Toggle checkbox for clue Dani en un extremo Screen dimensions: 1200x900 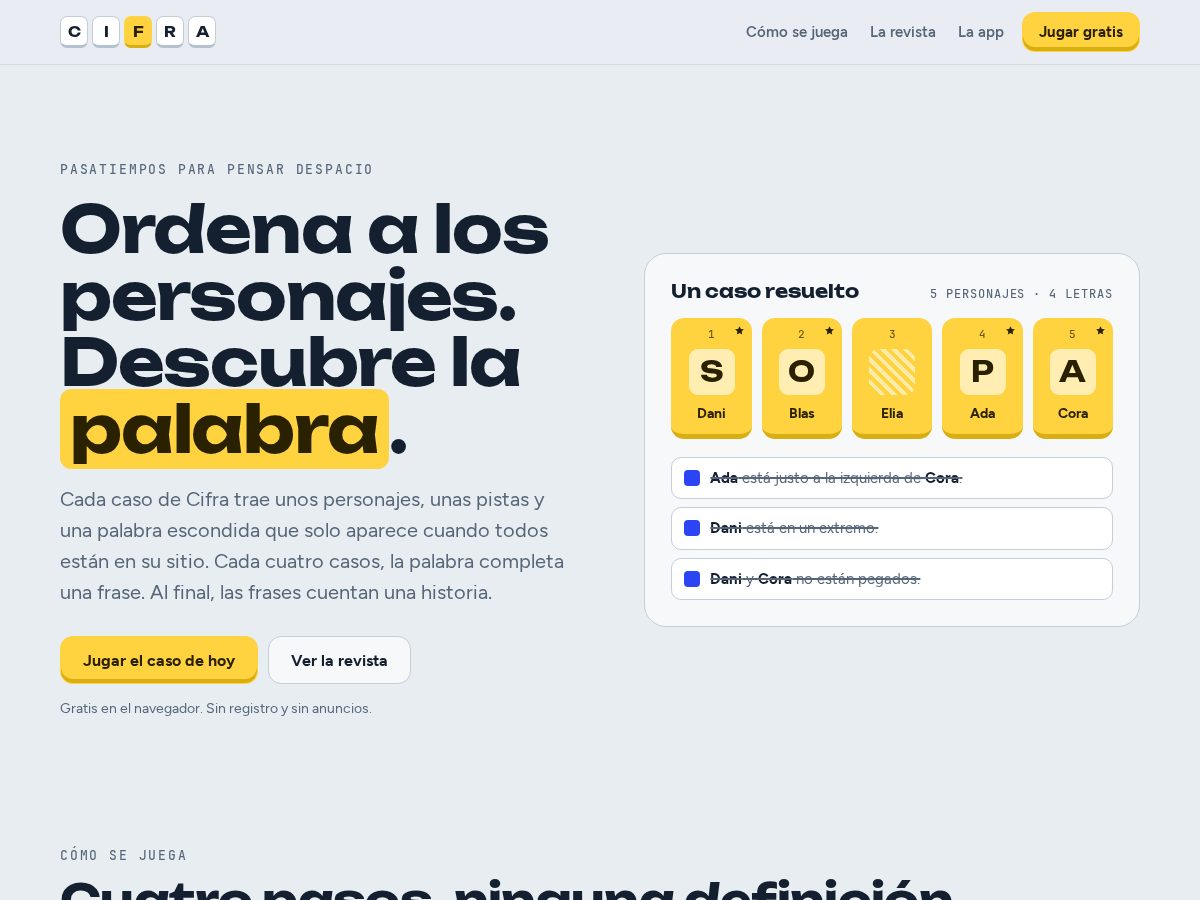tap(692, 528)
